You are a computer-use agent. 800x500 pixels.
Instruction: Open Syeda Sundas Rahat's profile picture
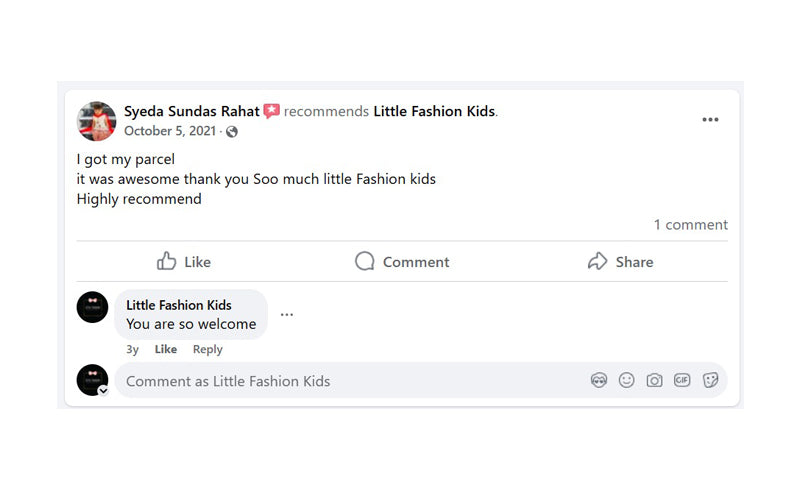pos(96,121)
